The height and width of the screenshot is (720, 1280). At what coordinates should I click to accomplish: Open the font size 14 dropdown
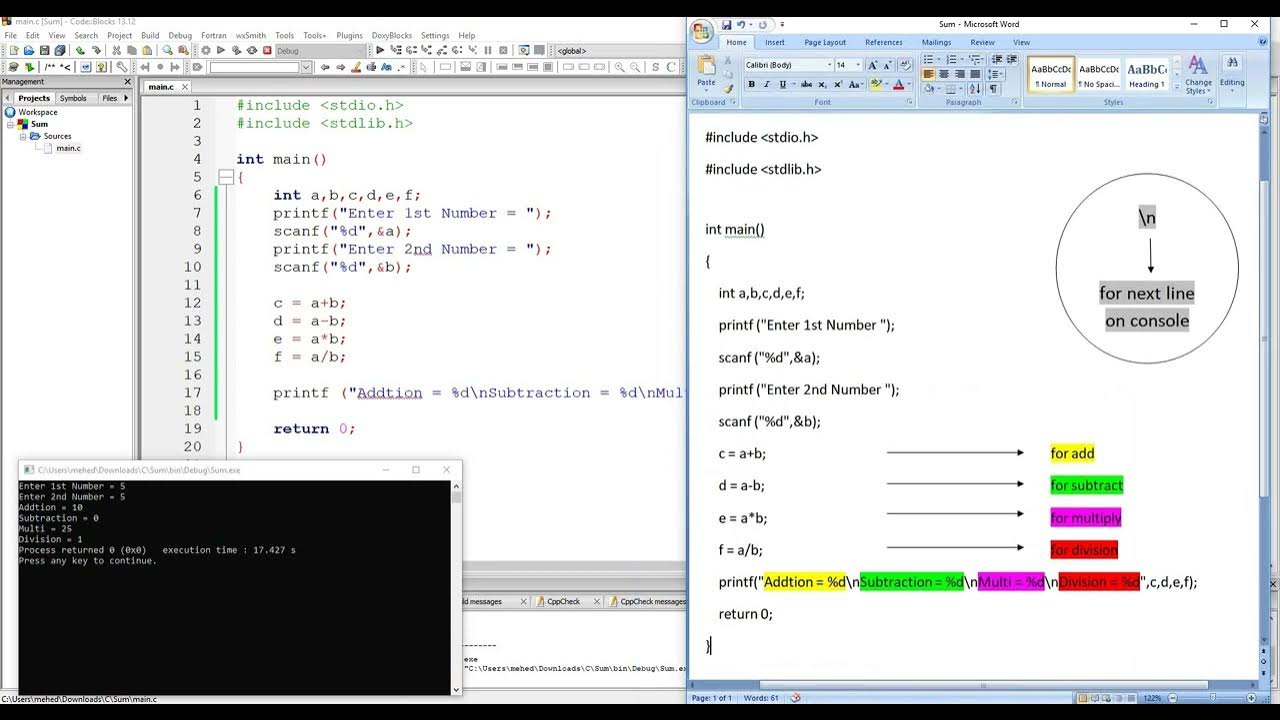click(x=858, y=65)
